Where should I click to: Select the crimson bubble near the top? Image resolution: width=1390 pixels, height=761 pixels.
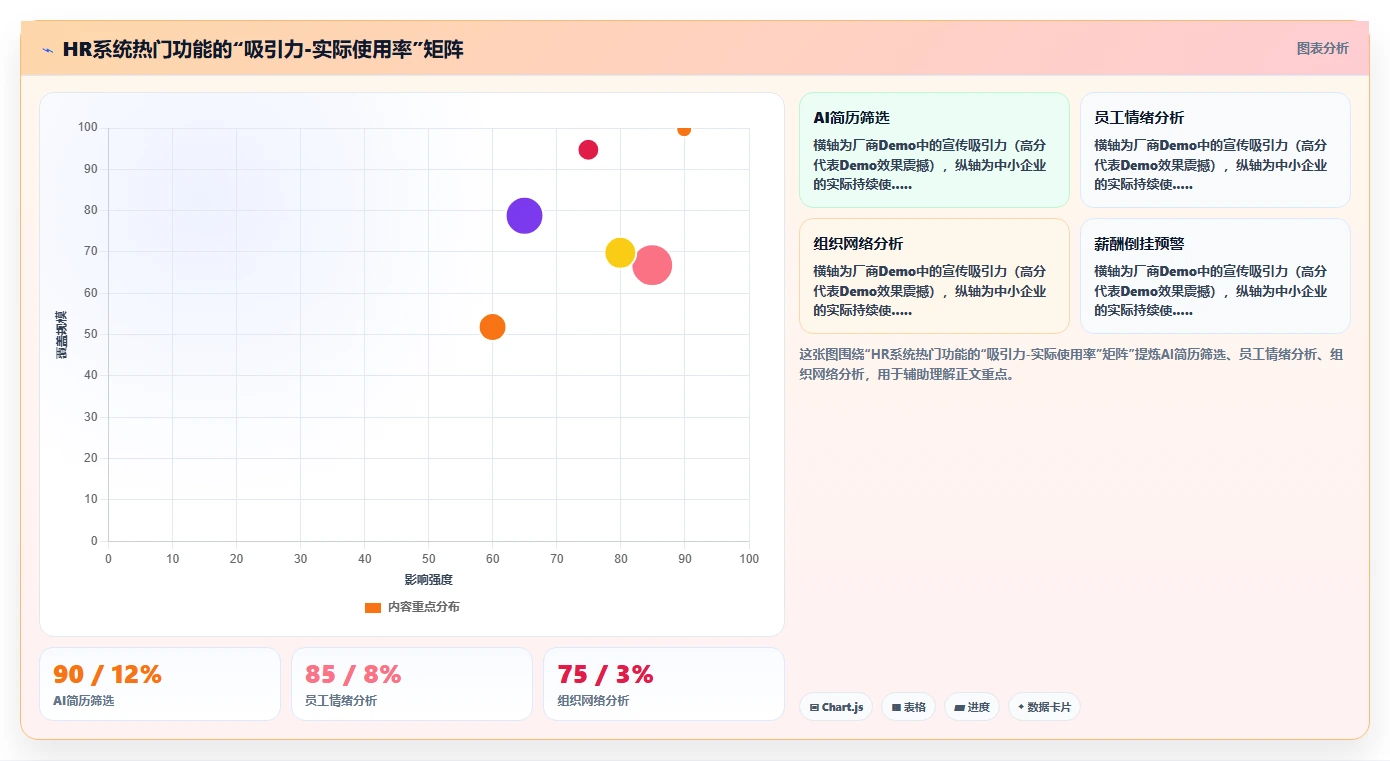click(588, 150)
